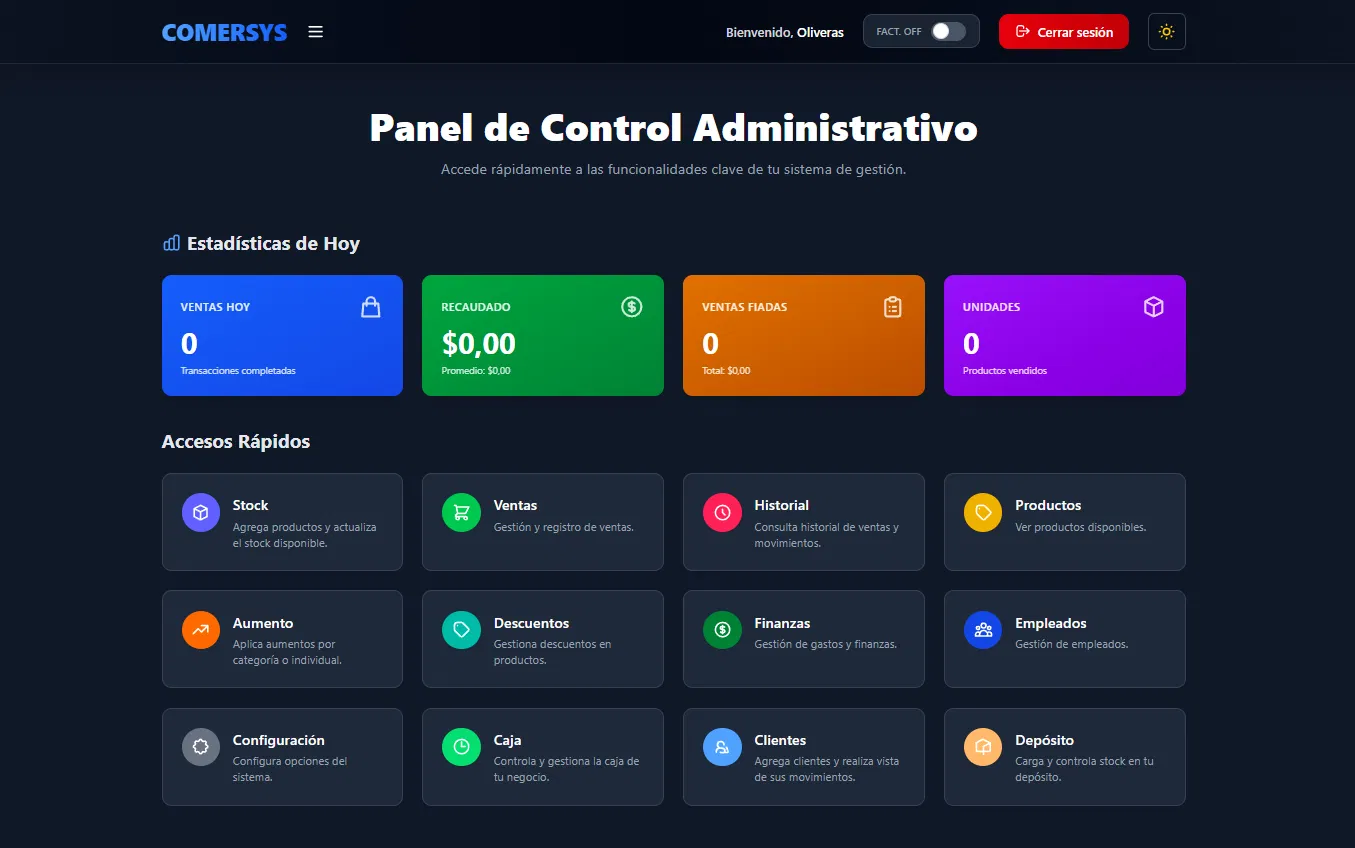Screen dimensions: 1355x848
Task: Click the VENTAS HOY label
Action: (x=215, y=307)
